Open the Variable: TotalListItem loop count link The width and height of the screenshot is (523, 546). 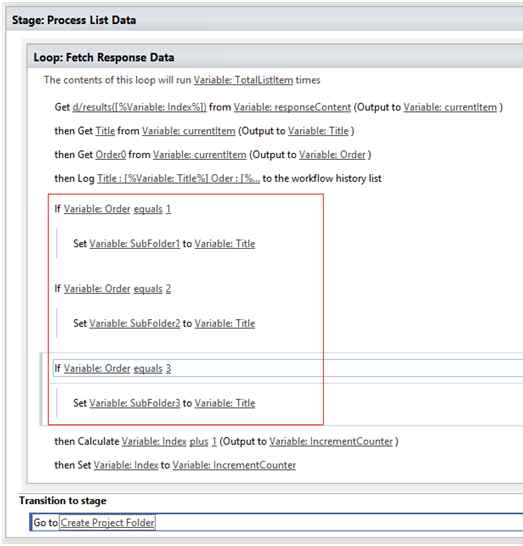(x=243, y=80)
